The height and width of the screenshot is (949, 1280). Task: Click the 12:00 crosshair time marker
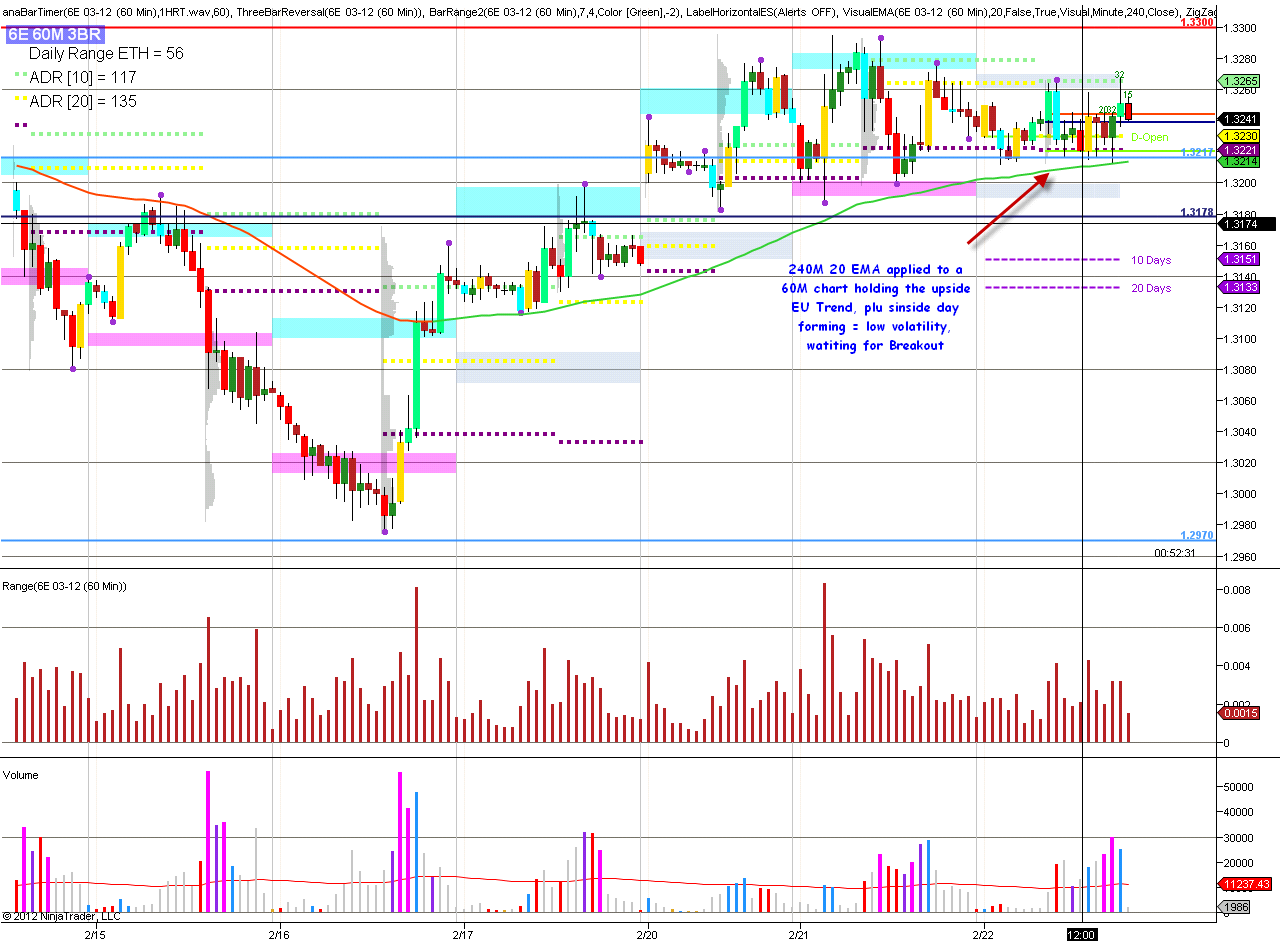(x=1084, y=935)
